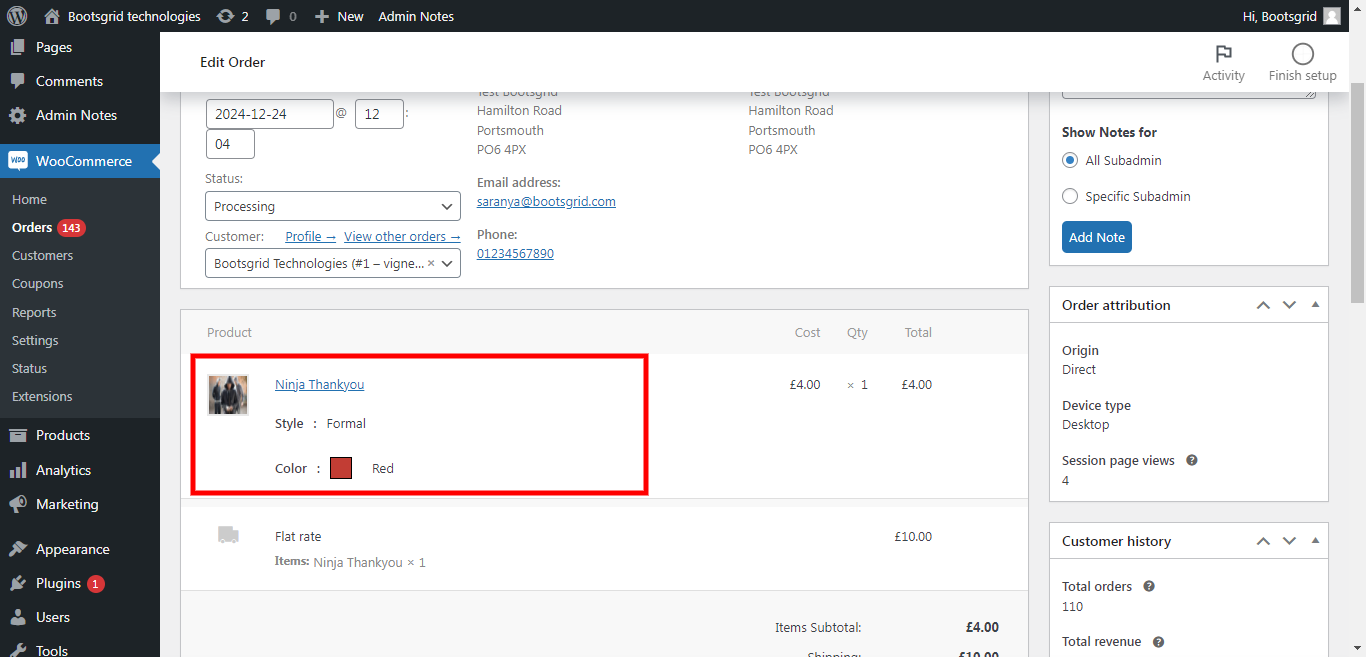Image resolution: width=1366 pixels, height=657 pixels.
Task: Click the Bootsgrid technologies site name
Action: tap(134, 16)
